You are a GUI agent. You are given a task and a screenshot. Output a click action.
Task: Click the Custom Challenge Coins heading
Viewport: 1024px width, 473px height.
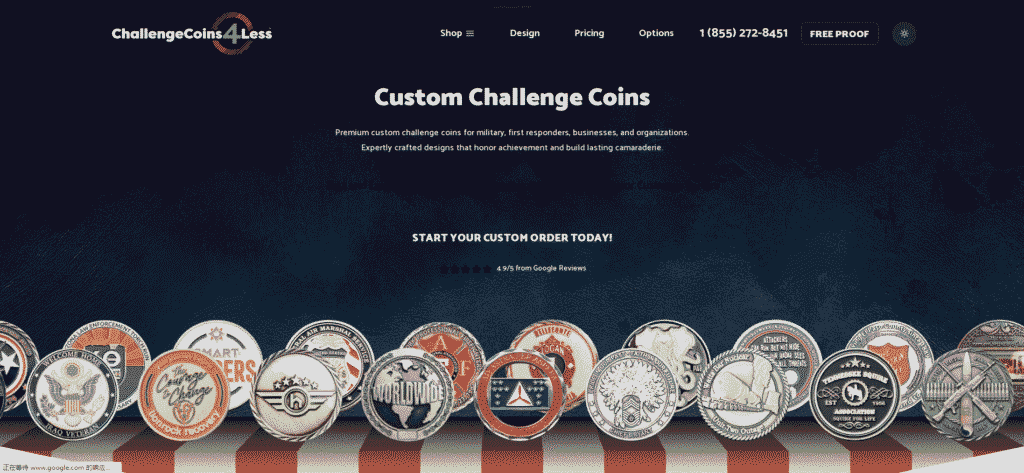[512, 97]
